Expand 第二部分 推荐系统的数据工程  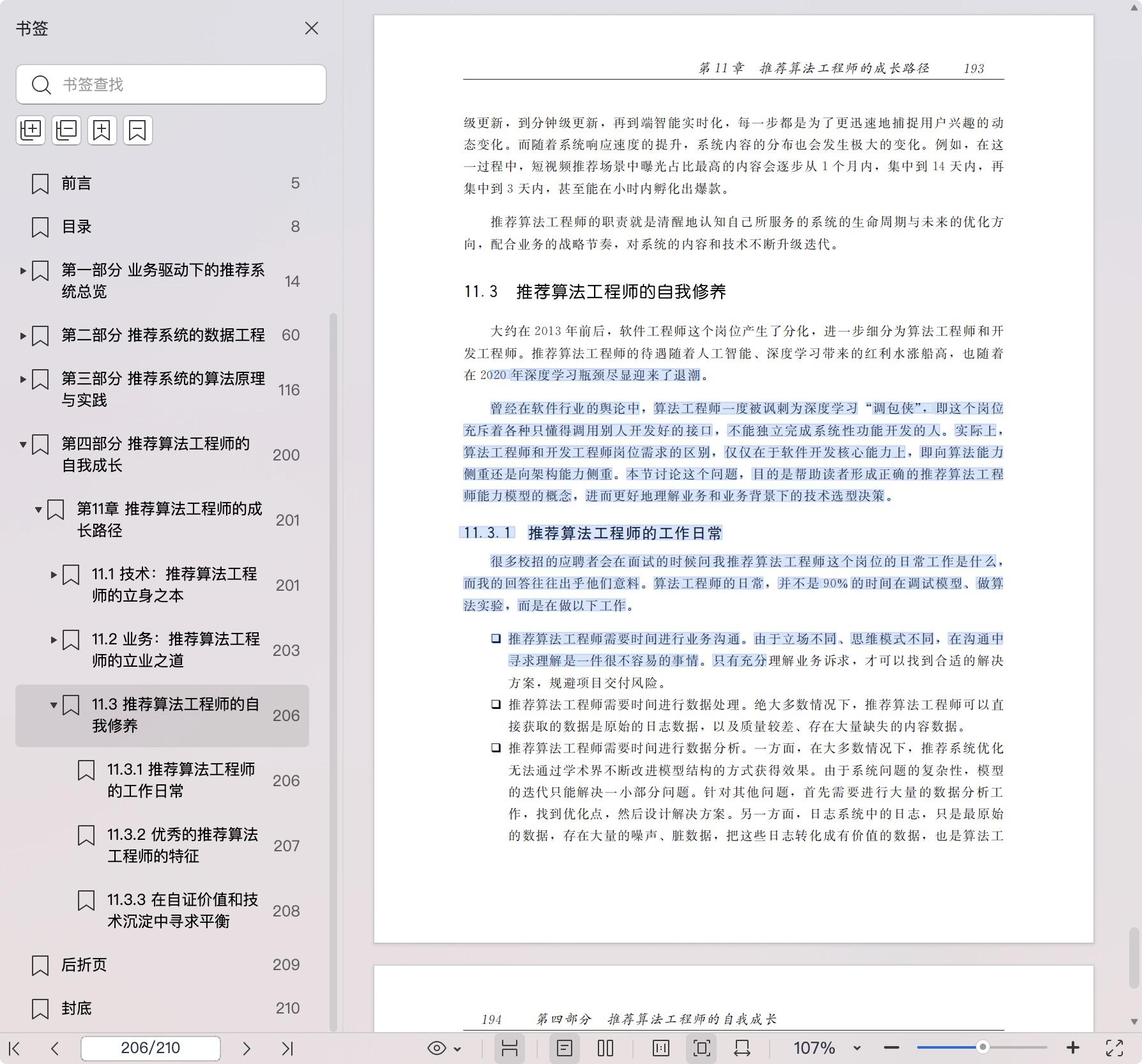point(23,336)
